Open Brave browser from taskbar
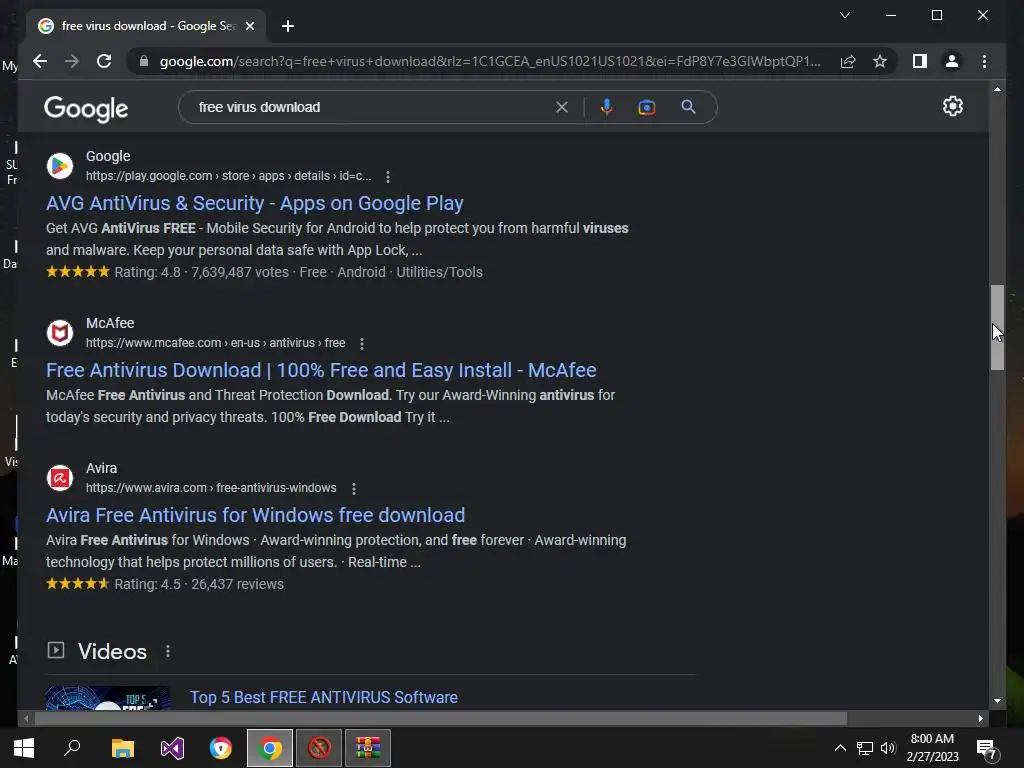 click(221, 748)
